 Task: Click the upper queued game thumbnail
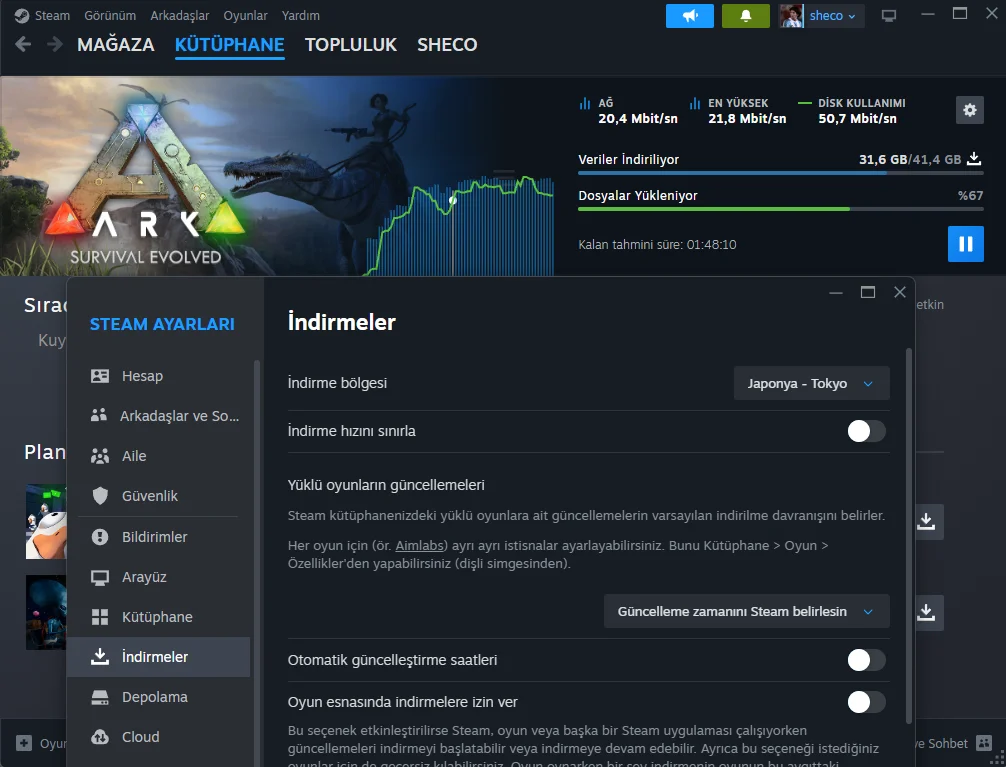click(x=46, y=521)
